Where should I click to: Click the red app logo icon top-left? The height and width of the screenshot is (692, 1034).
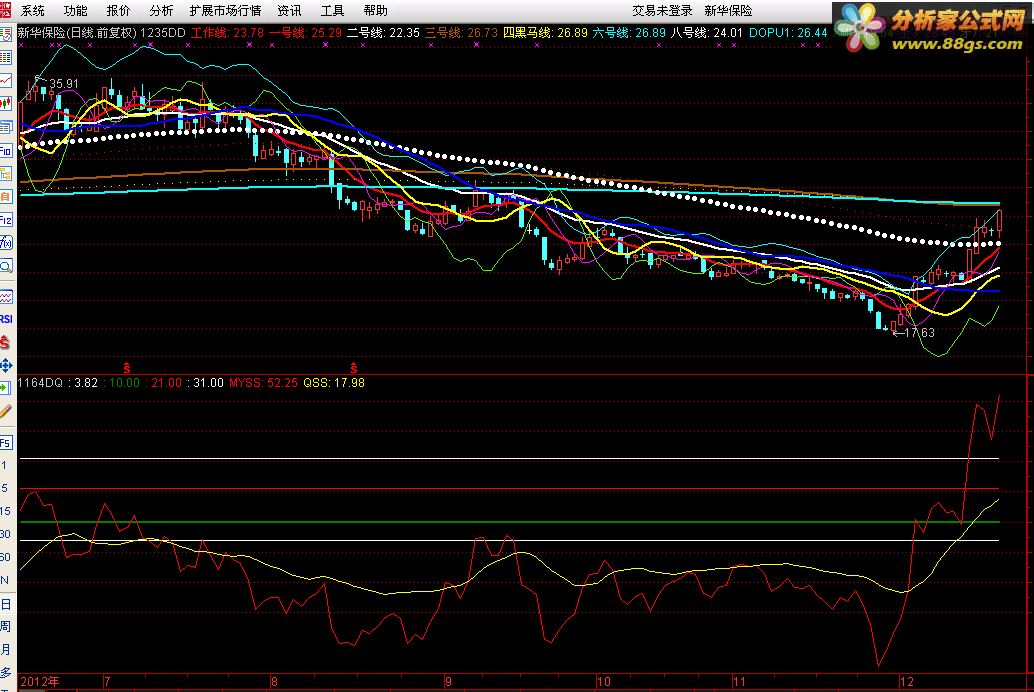tap(5, 9)
